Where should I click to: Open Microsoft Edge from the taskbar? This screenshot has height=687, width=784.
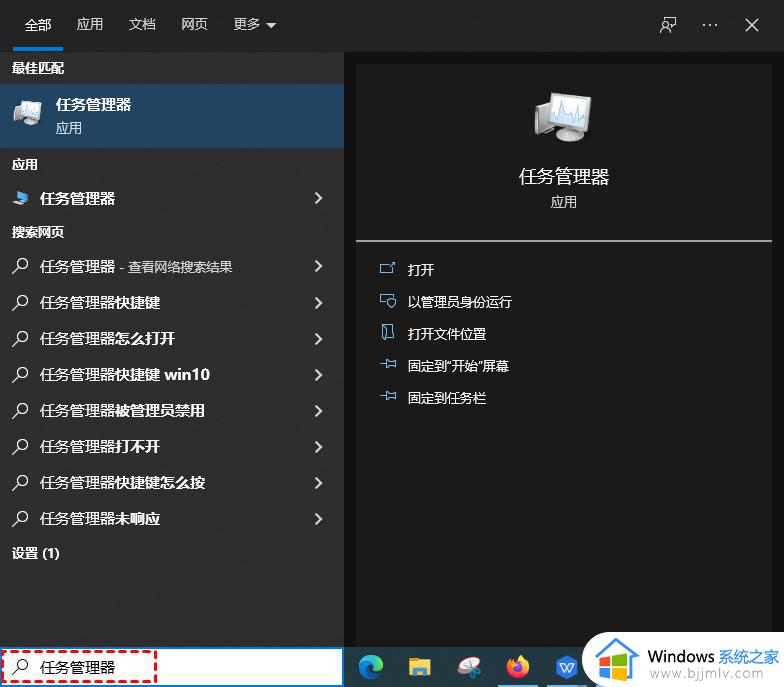371,667
